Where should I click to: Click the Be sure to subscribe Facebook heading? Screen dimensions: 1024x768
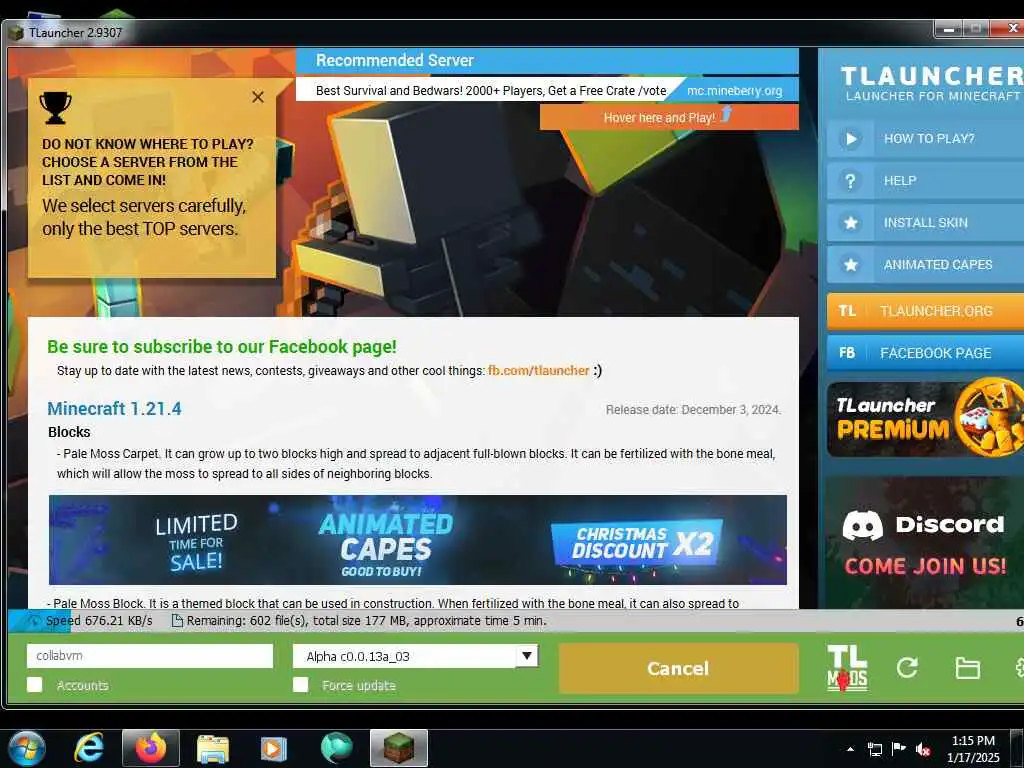(x=222, y=347)
